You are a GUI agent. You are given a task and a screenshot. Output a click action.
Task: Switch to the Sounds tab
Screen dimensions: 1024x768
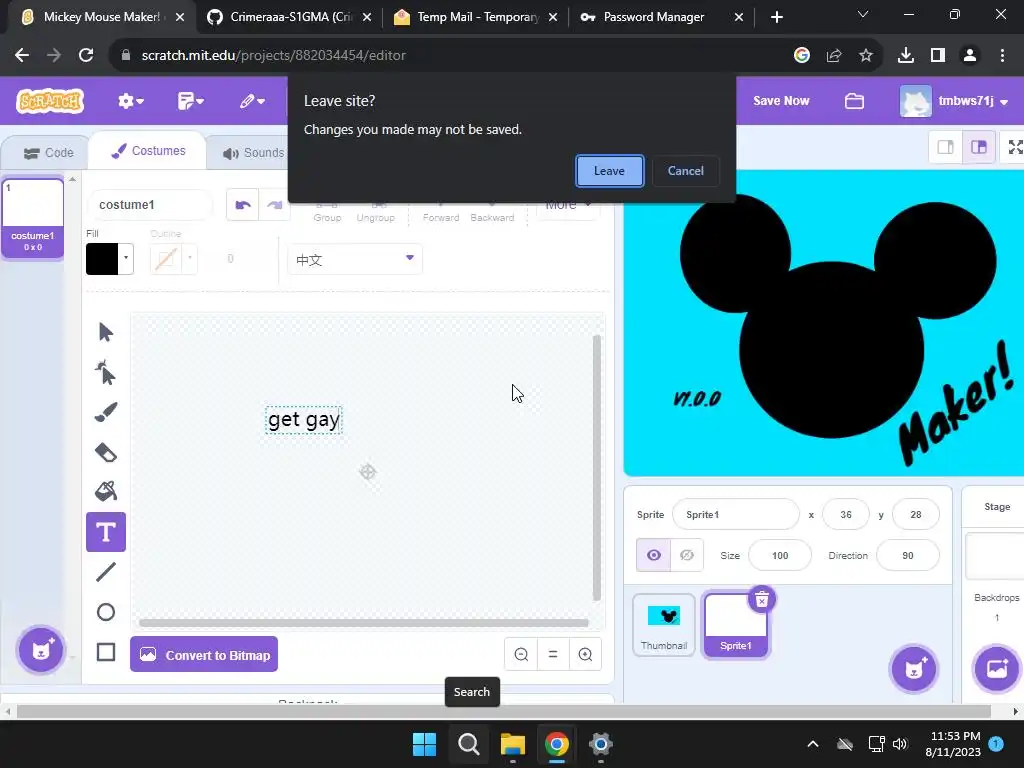click(x=253, y=153)
